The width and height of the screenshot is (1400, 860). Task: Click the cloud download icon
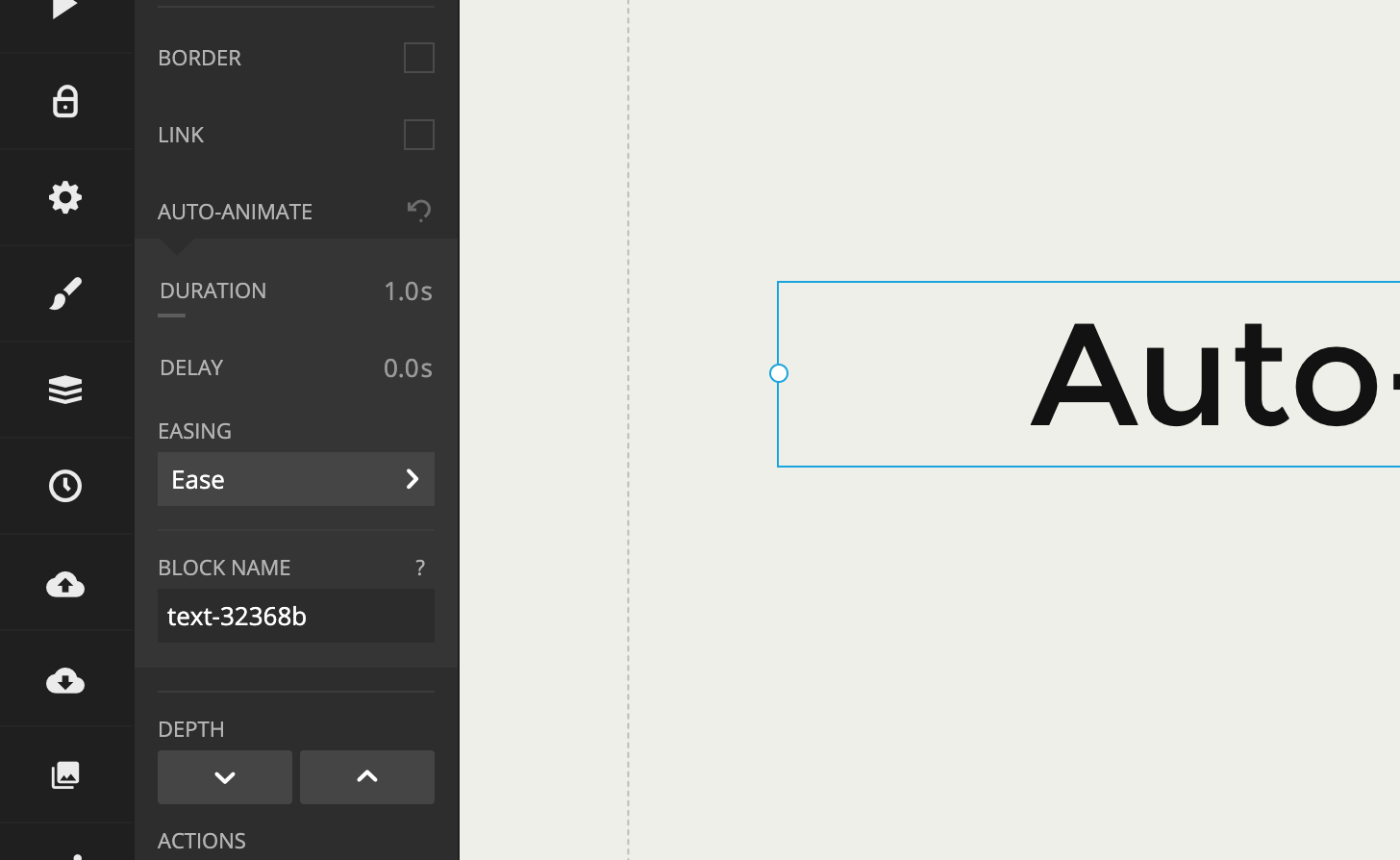pos(65,680)
